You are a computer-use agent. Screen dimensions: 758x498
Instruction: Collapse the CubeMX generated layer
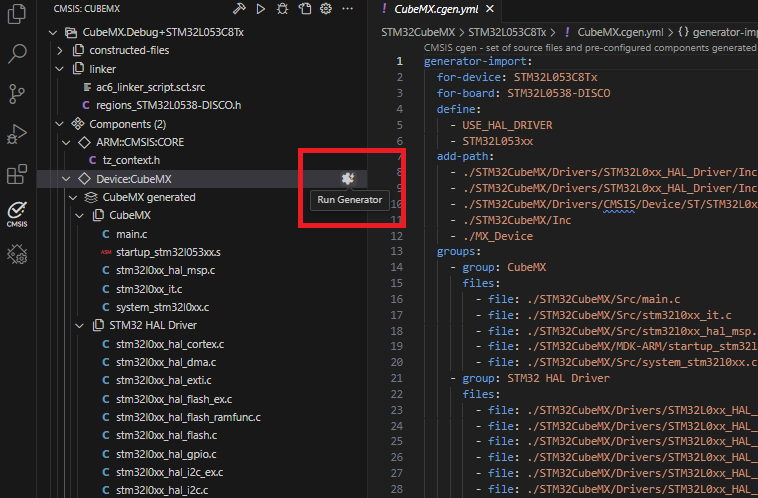click(73, 197)
